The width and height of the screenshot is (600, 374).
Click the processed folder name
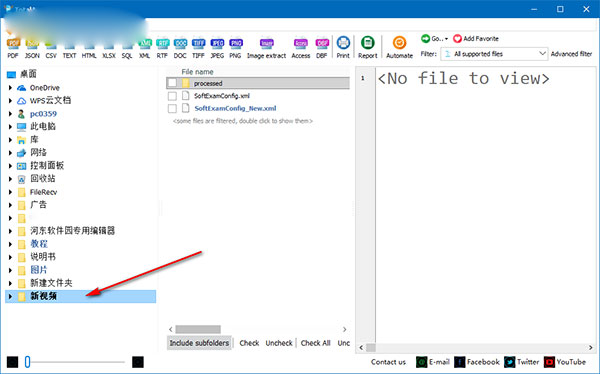point(208,83)
